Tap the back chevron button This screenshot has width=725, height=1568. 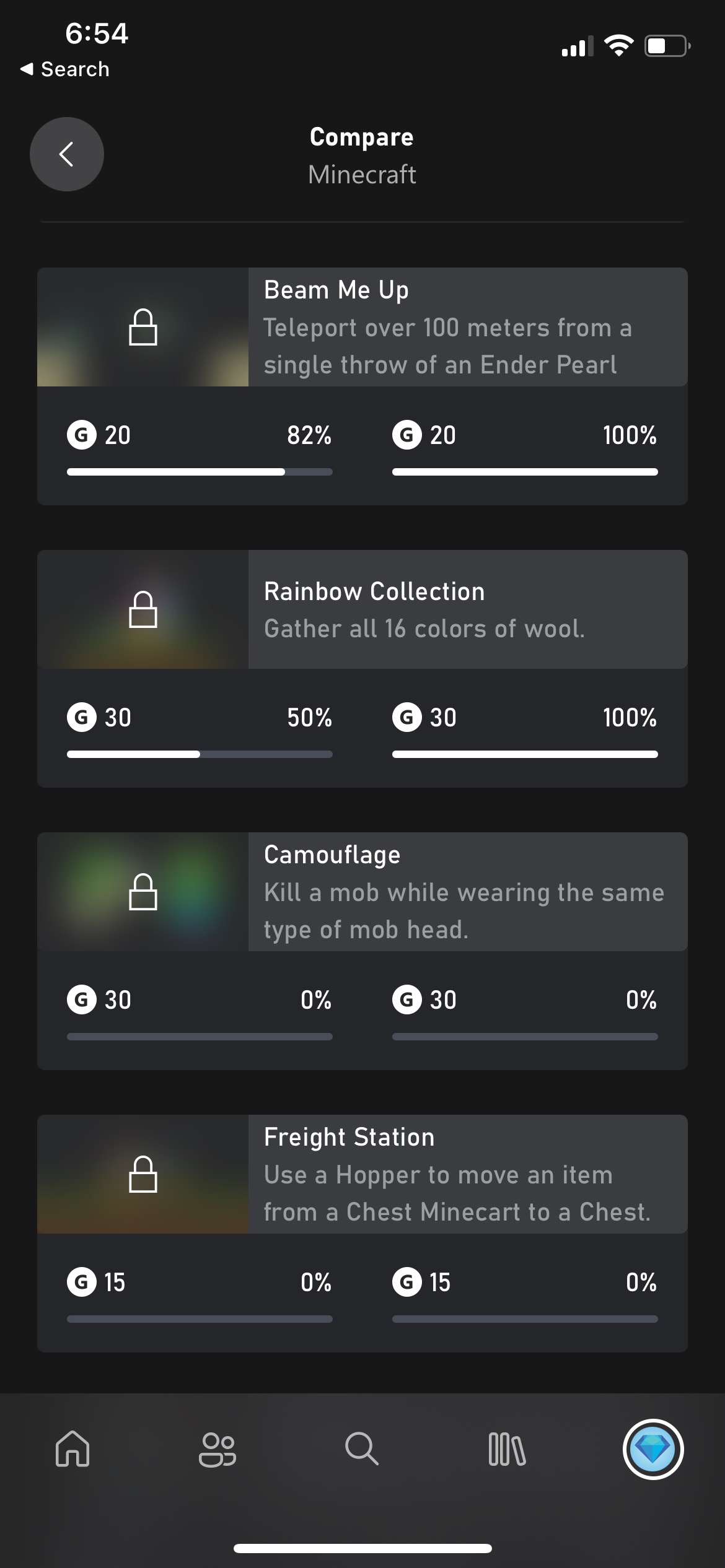[67, 154]
